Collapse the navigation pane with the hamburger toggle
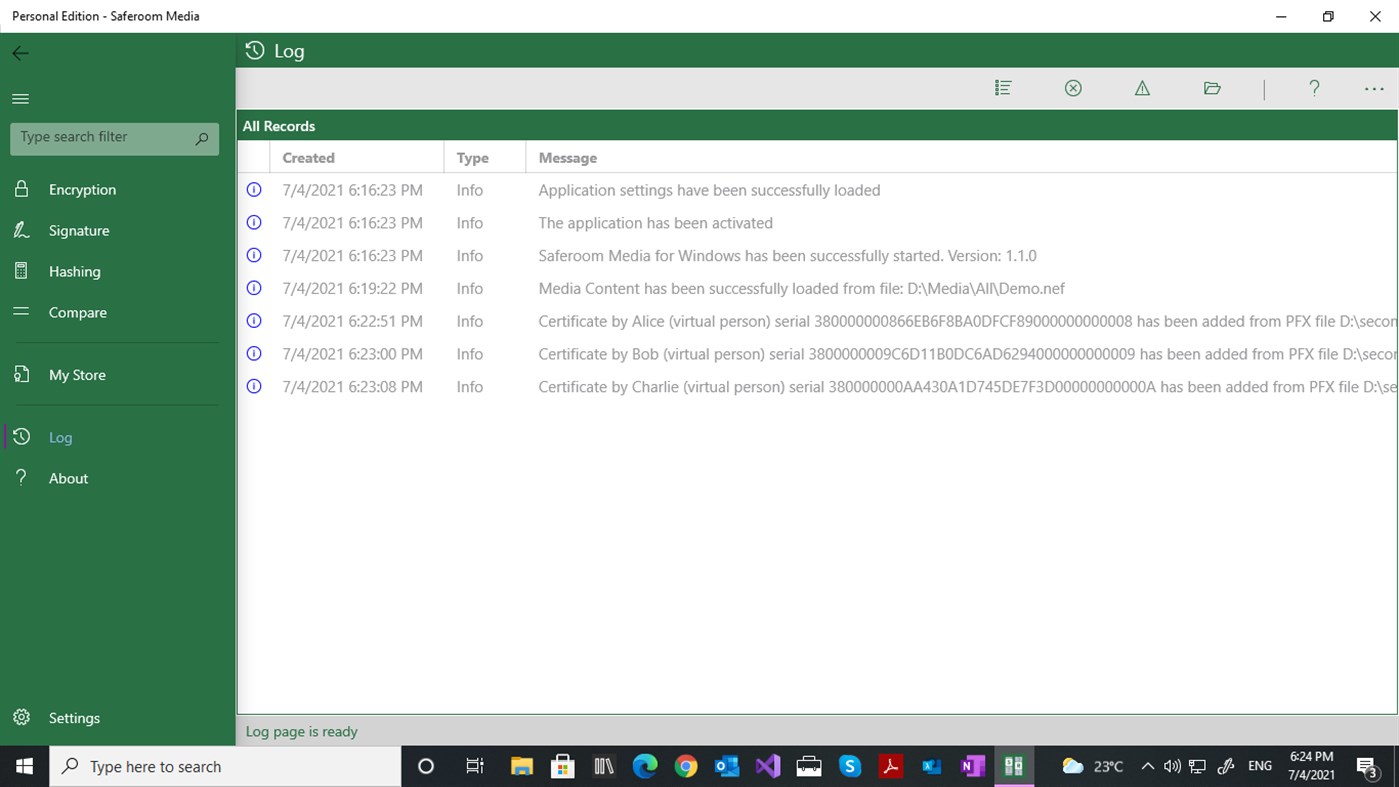 tap(20, 98)
